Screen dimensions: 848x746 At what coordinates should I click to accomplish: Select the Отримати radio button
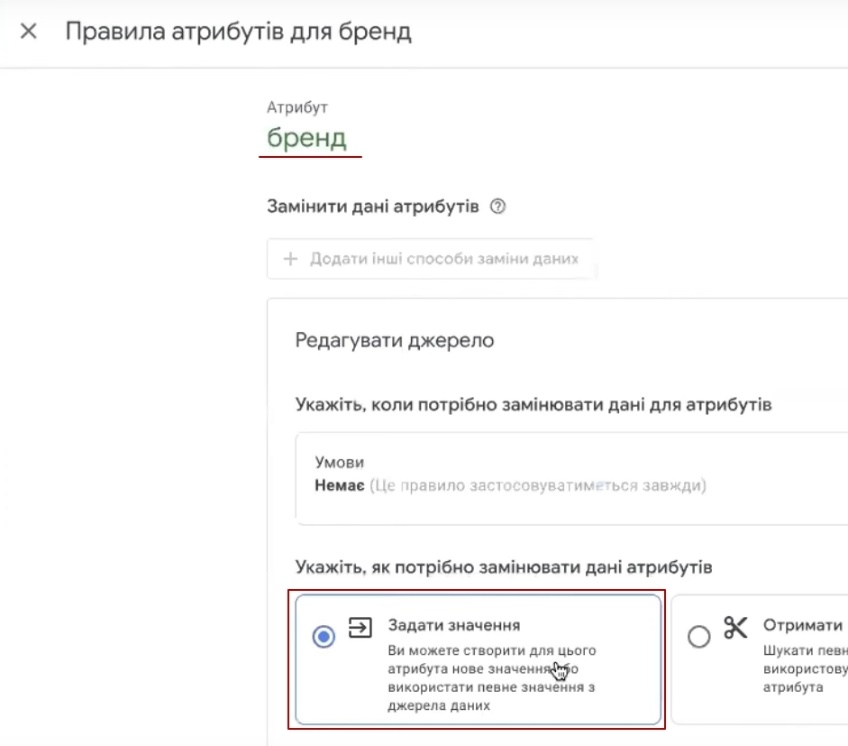(x=700, y=636)
